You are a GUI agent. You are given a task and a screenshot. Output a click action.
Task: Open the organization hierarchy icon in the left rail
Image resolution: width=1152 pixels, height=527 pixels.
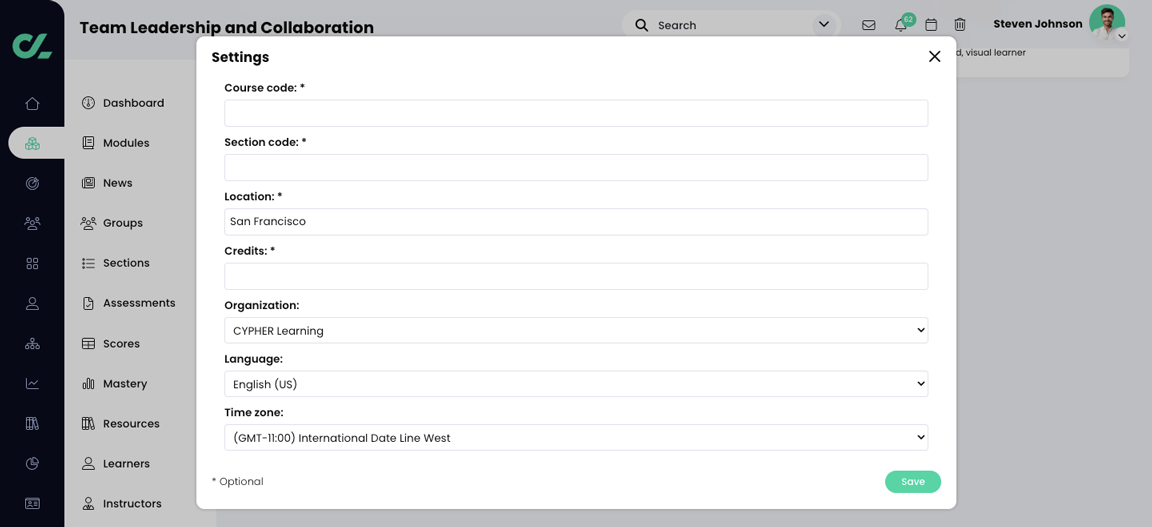point(32,343)
